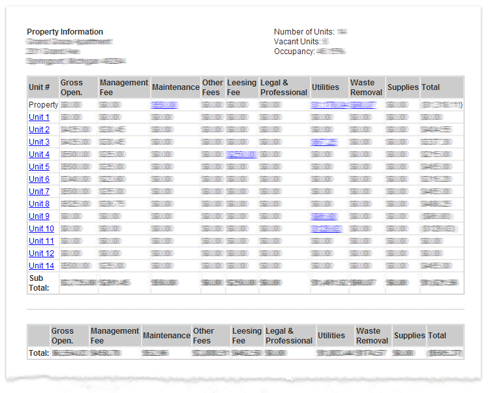490x393 pixels.
Task: Open the Unit 8 link
Action: point(39,204)
